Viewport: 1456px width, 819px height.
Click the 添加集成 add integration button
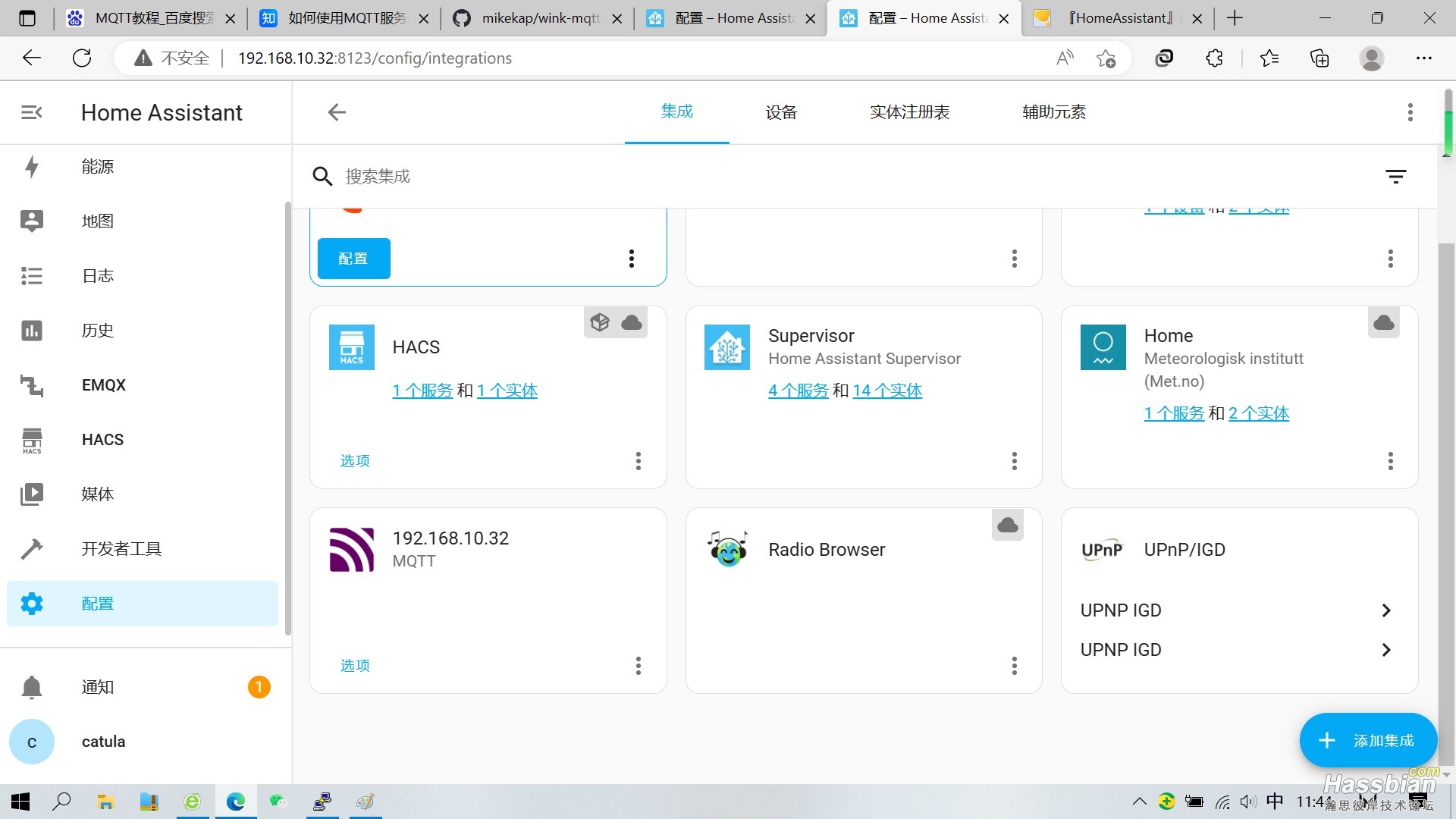1368,740
